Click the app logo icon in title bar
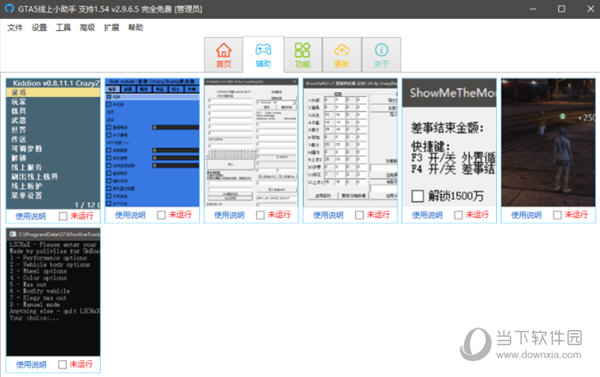Image resolution: width=600 pixels, height=377 pixels. [x=9, y=8]
